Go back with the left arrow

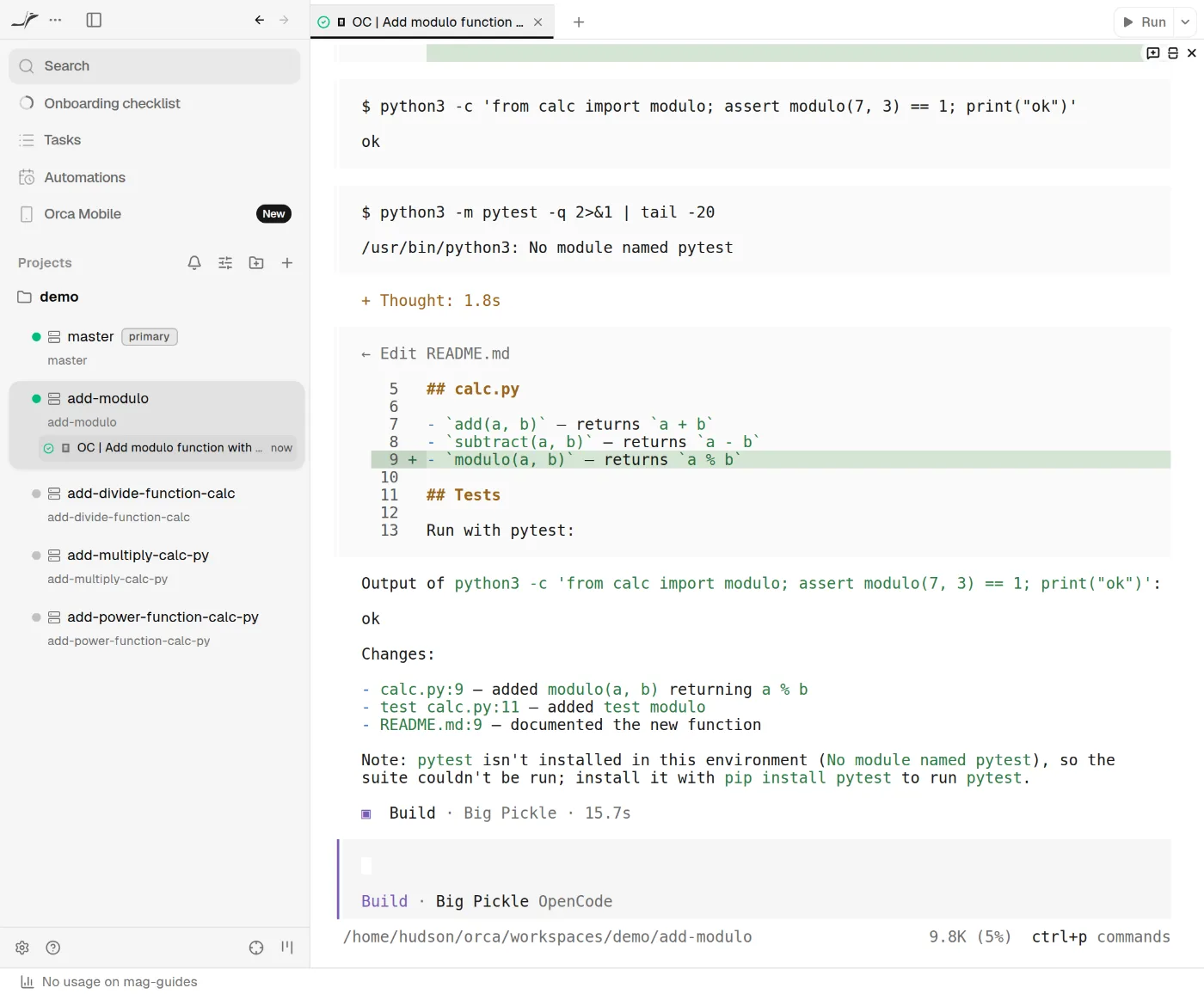260,20
